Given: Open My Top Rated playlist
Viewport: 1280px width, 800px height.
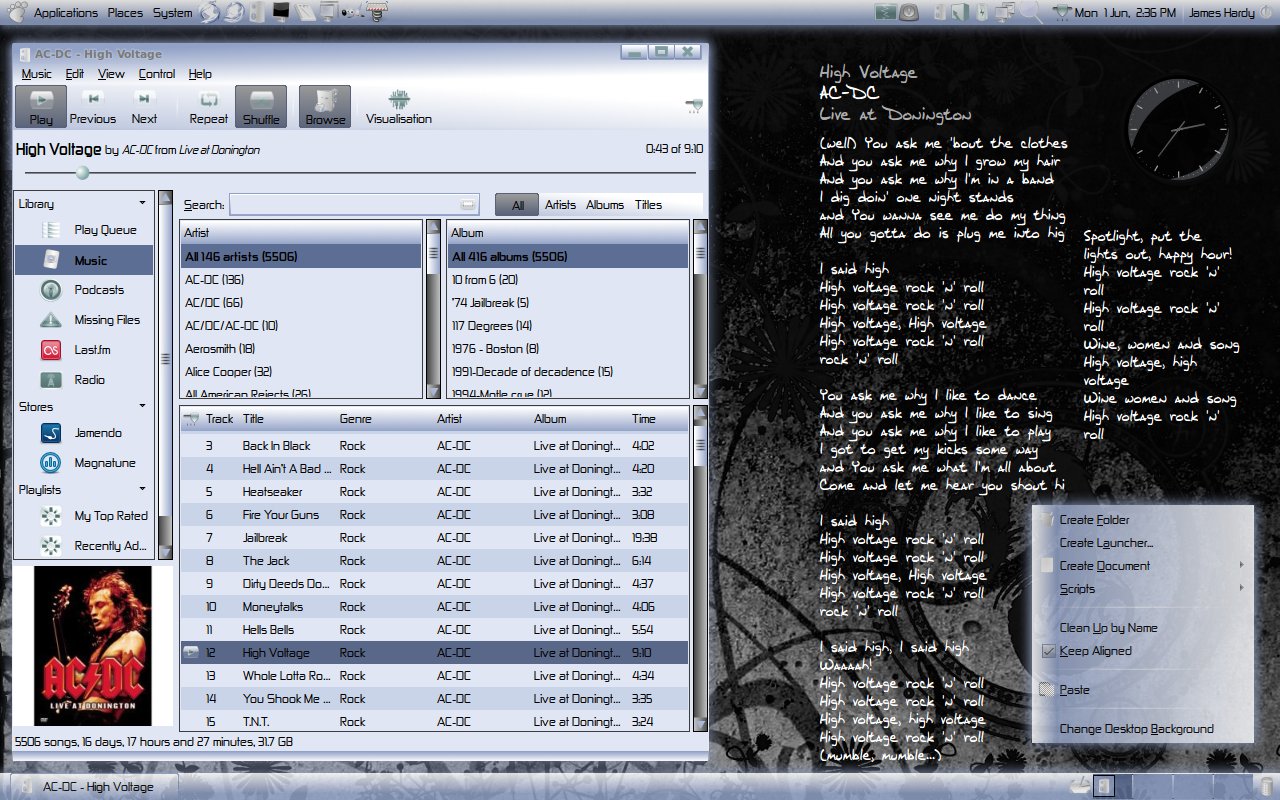Looking at the screenshot, I should (x=84, y=516).
